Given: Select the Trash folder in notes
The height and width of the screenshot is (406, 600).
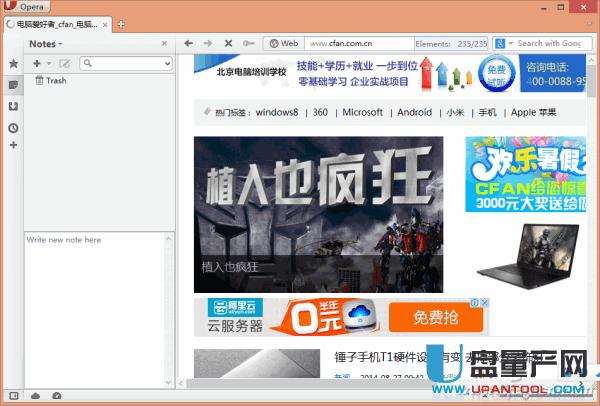Looking at the screenshot, I should pos(51,80).
